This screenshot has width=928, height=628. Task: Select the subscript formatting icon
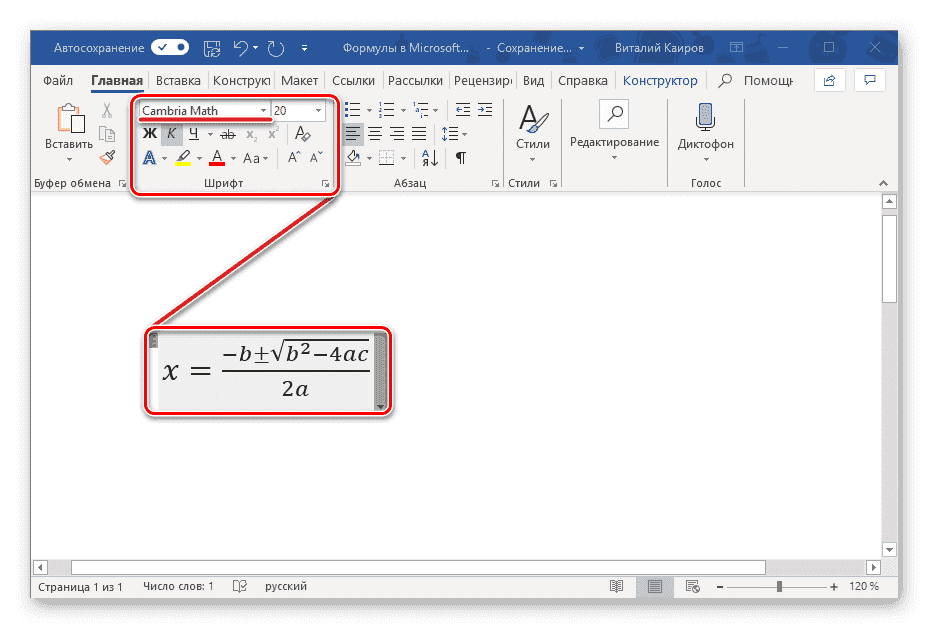249,132
